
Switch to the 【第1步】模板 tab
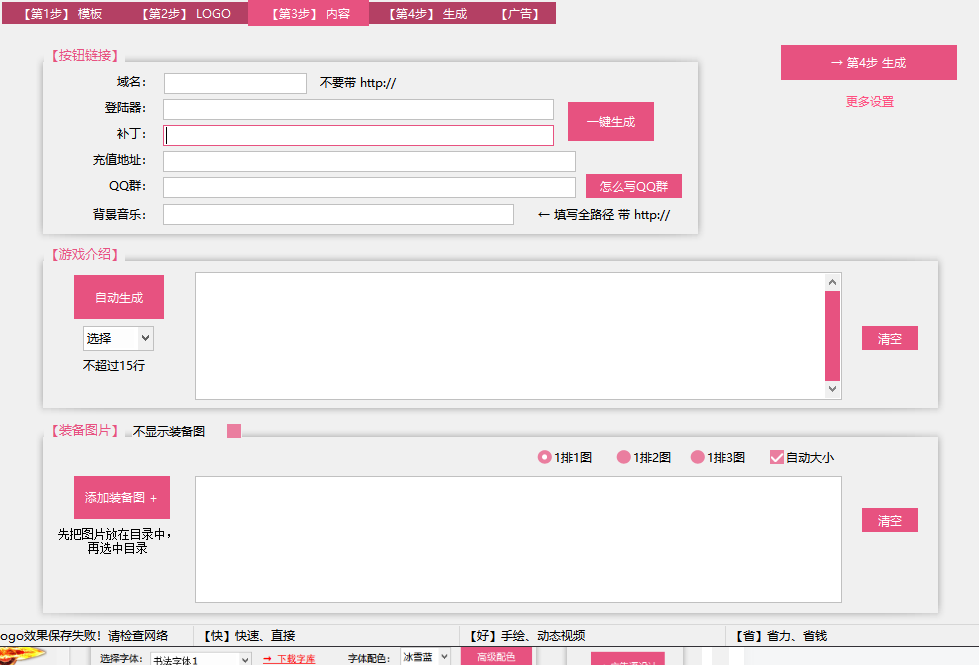point(62,14)
